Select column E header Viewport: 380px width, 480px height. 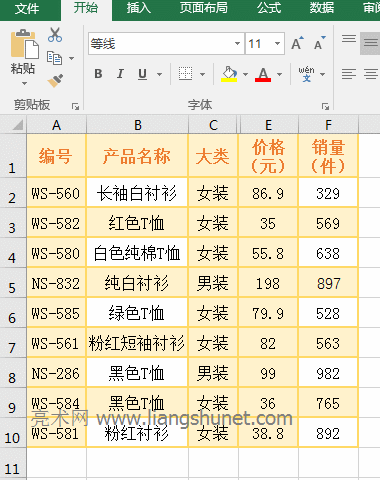click(x=268, y=125)
